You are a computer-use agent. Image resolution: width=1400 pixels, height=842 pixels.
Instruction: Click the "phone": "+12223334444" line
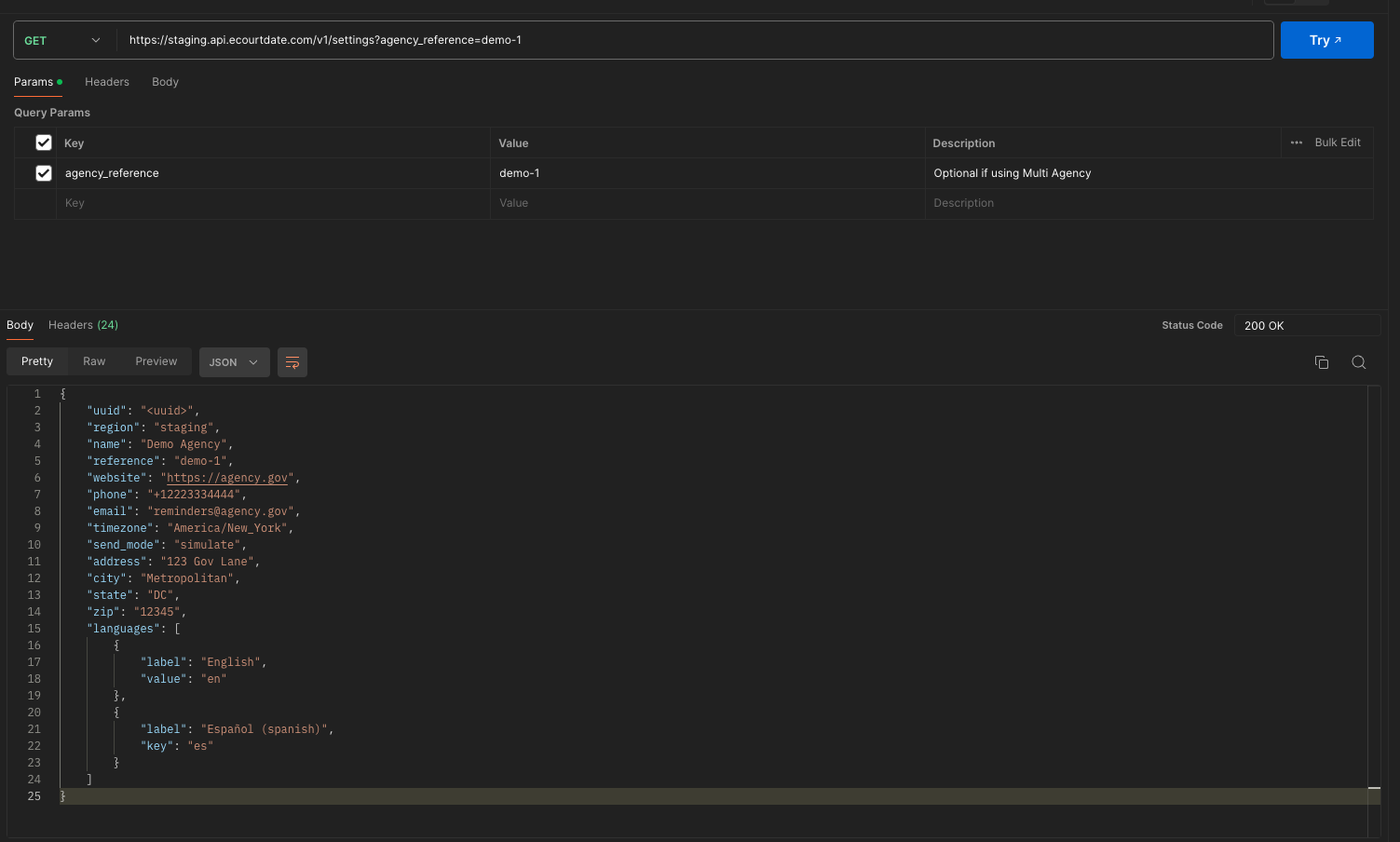click(167, 495)
